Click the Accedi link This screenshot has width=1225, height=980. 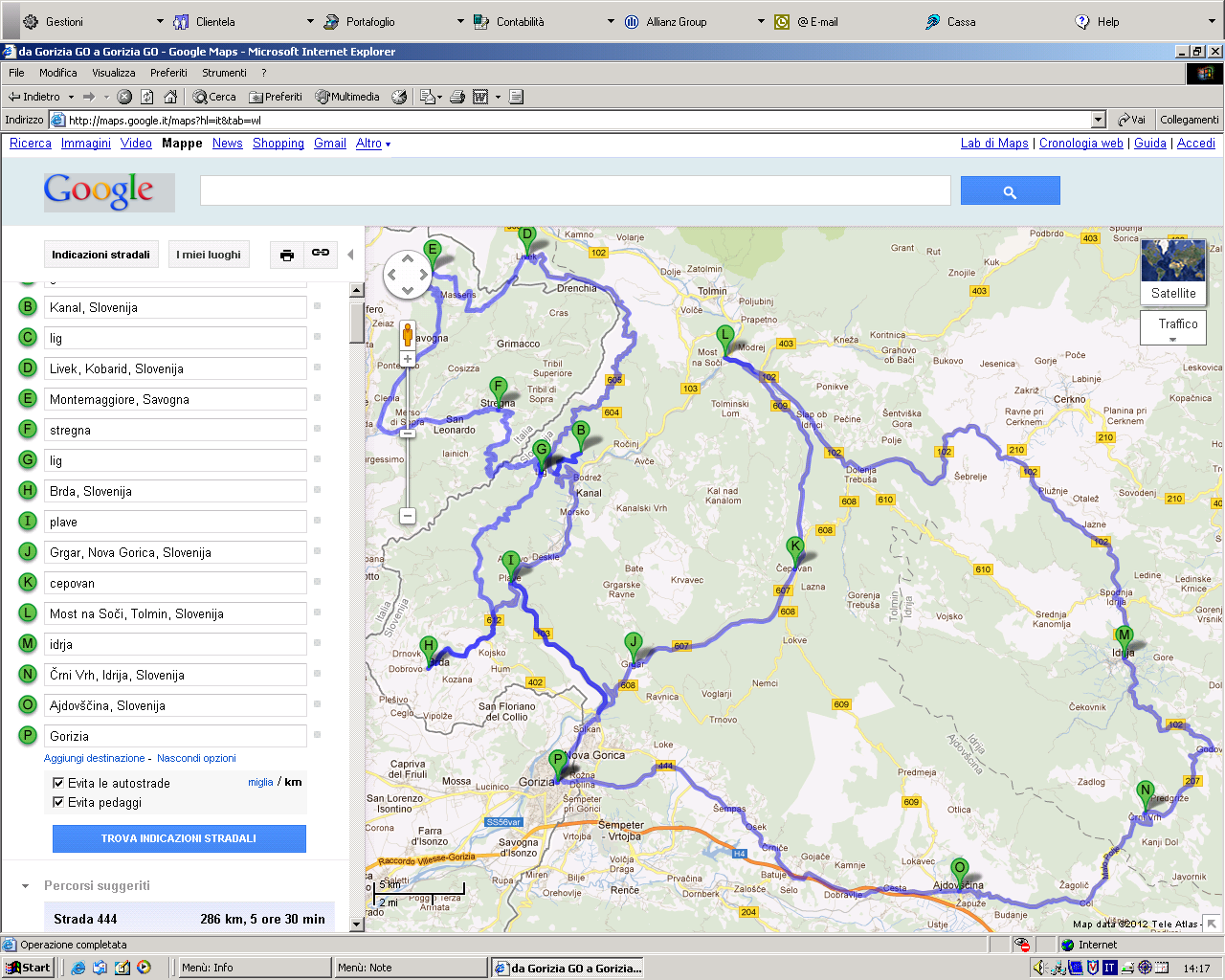(1196, 144)
